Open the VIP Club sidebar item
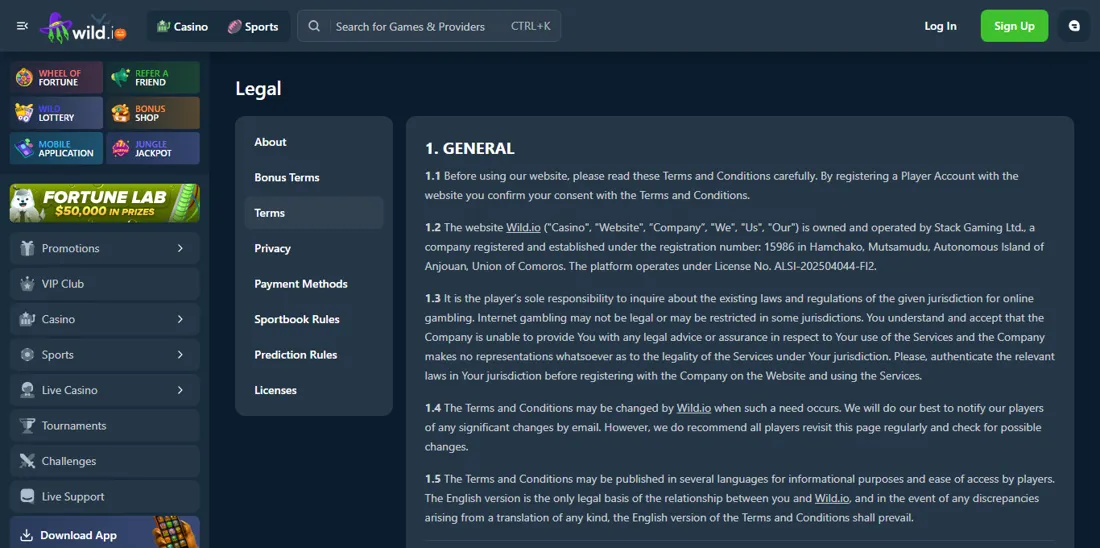Image resolution: width=1100 pixels, height=548 pixels. point(105,284)
